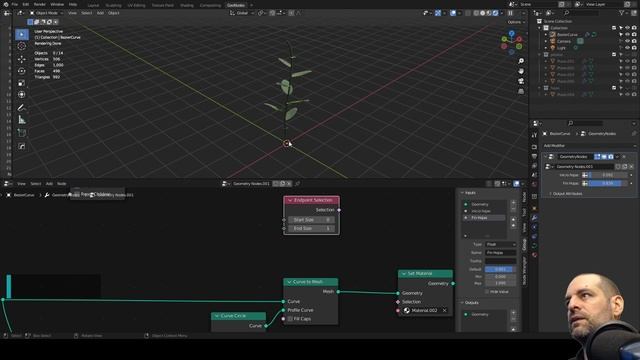Switch perspective/orthographic grid icon
This screenshot has height=360, width=640.
[521, 91]
